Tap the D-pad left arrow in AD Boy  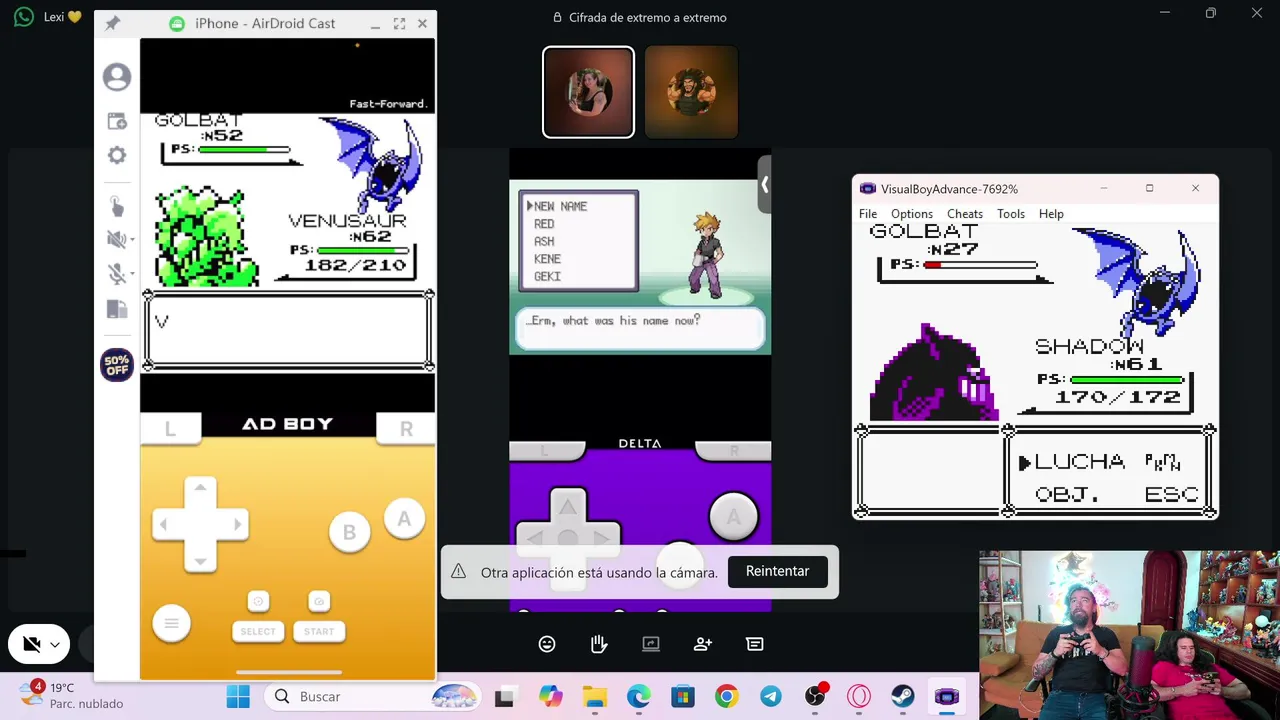(x=165, y=524)
